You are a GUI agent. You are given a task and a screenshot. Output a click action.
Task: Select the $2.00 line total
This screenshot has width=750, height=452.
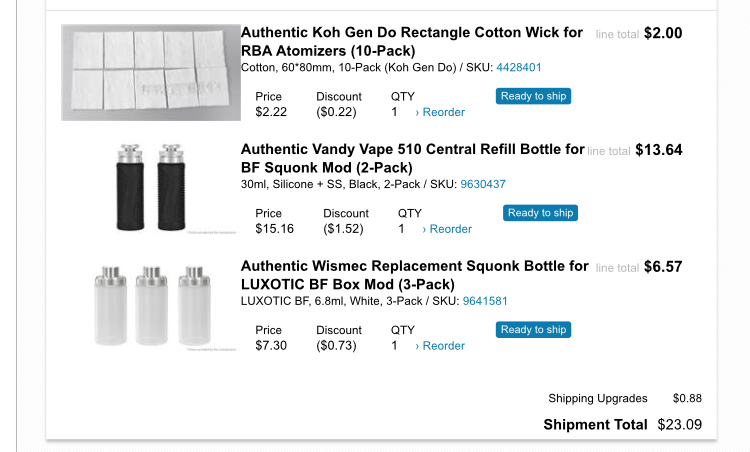point(663,33)
